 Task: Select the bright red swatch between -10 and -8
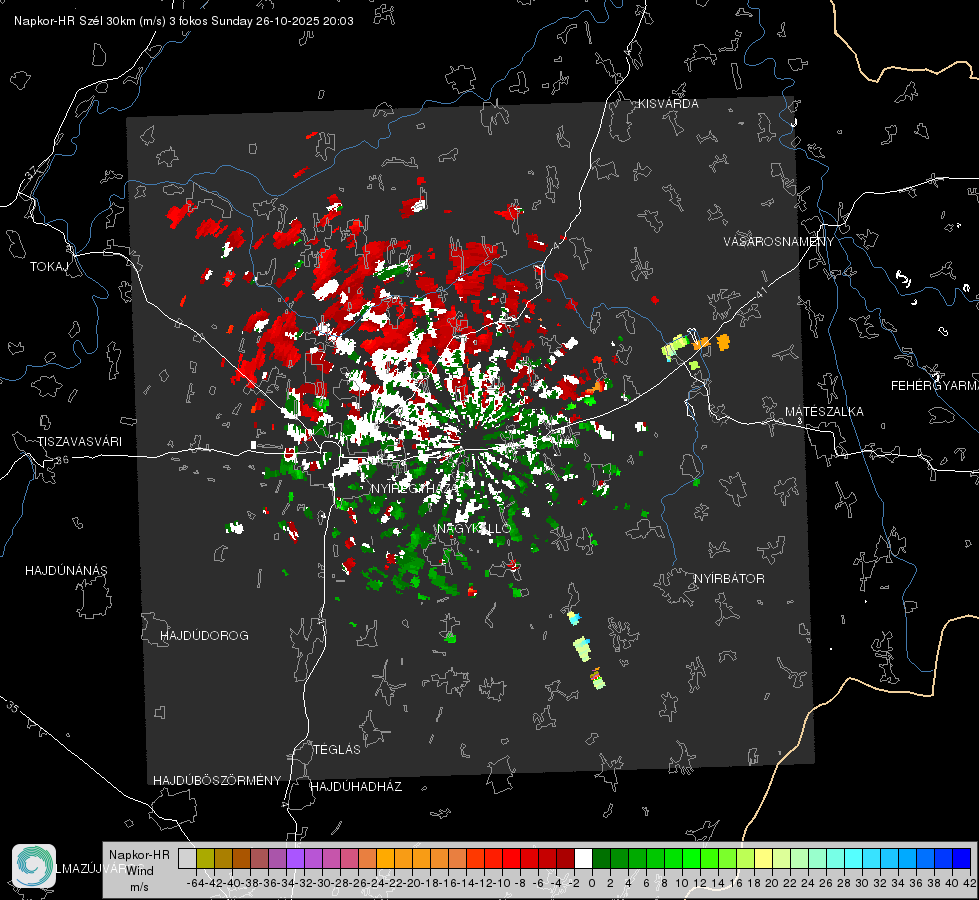point(511,858)
